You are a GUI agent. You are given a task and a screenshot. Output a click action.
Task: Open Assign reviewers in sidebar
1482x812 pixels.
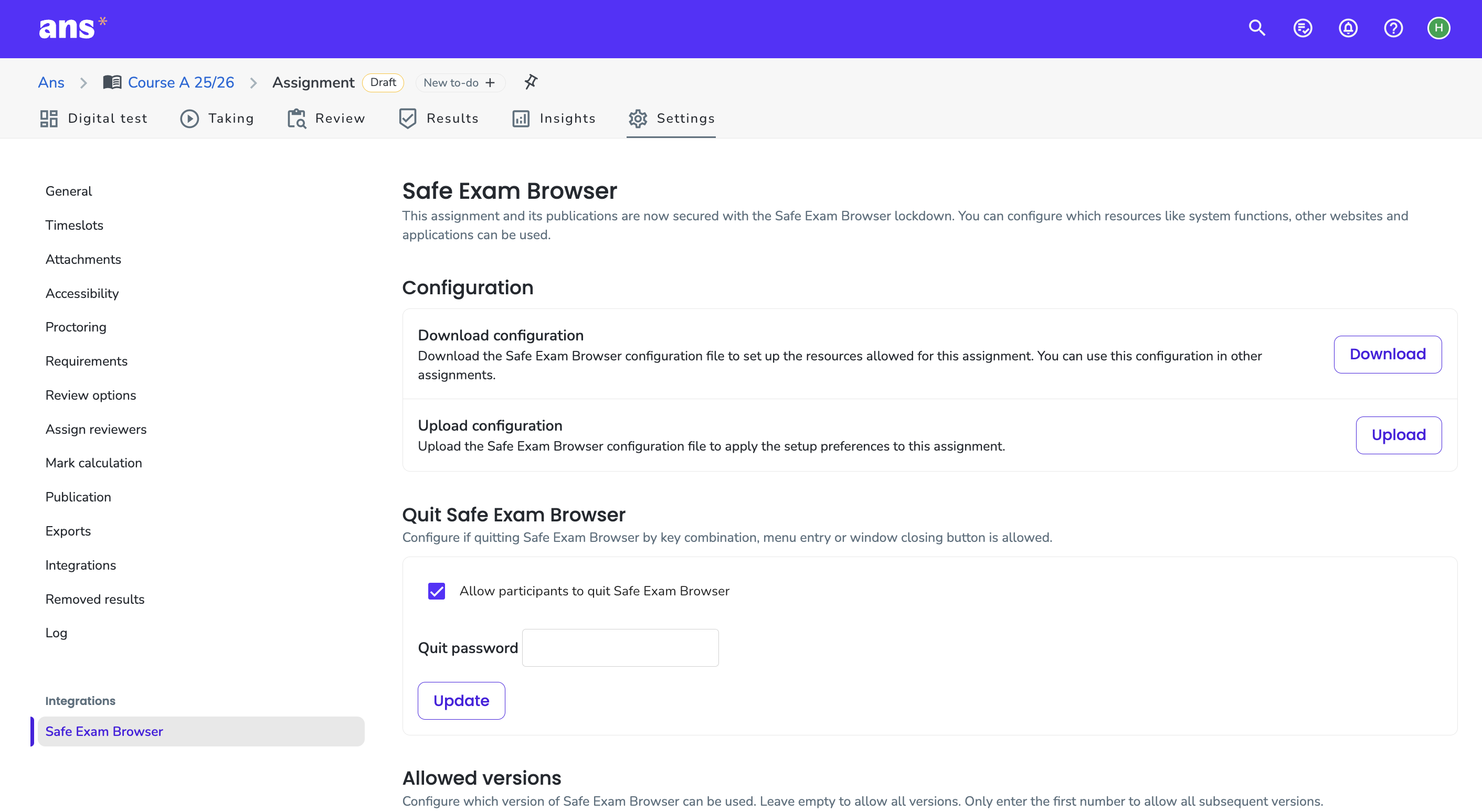point(96,429)
